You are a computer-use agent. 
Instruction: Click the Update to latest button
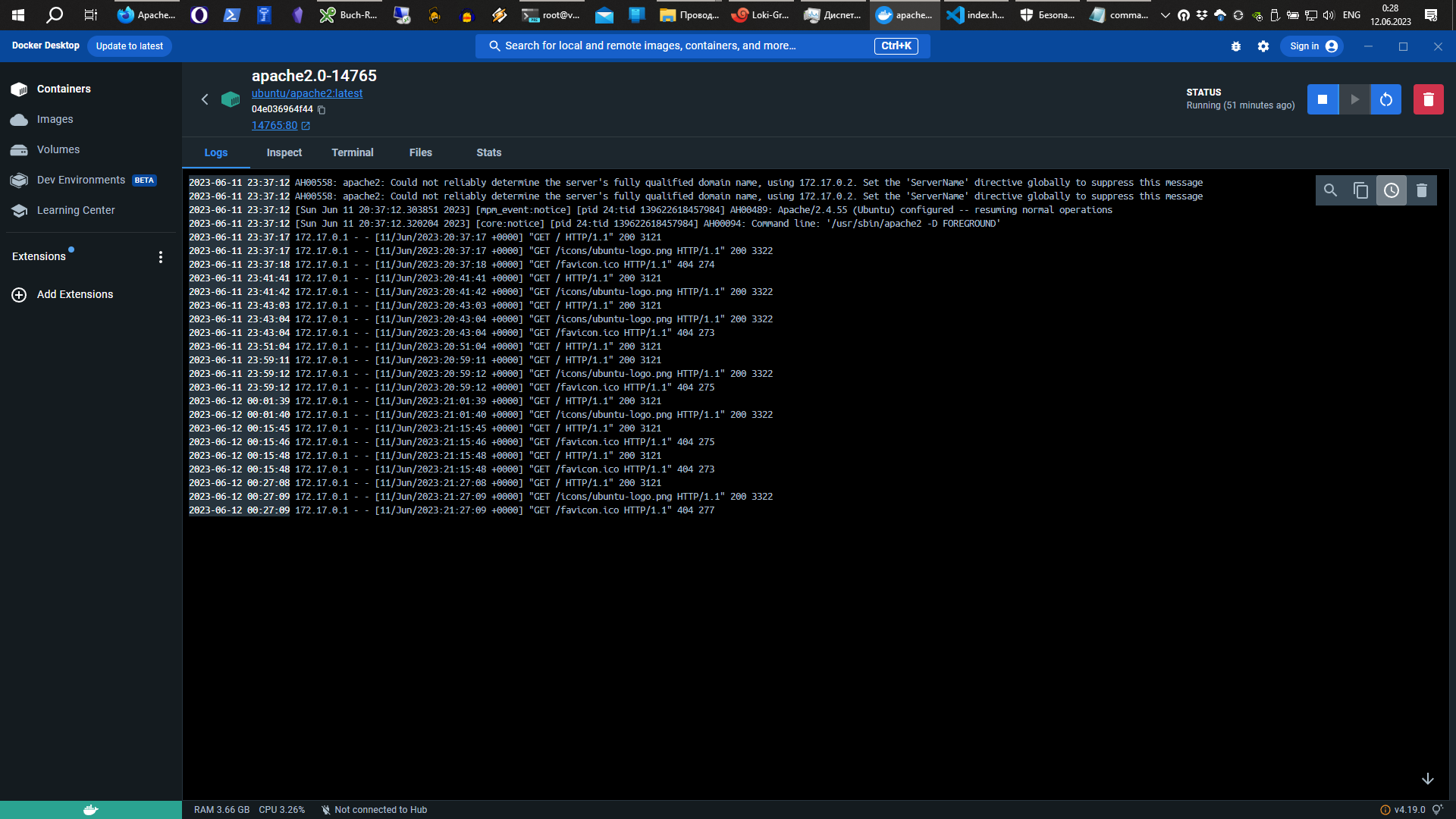click(x=130, y=46)
